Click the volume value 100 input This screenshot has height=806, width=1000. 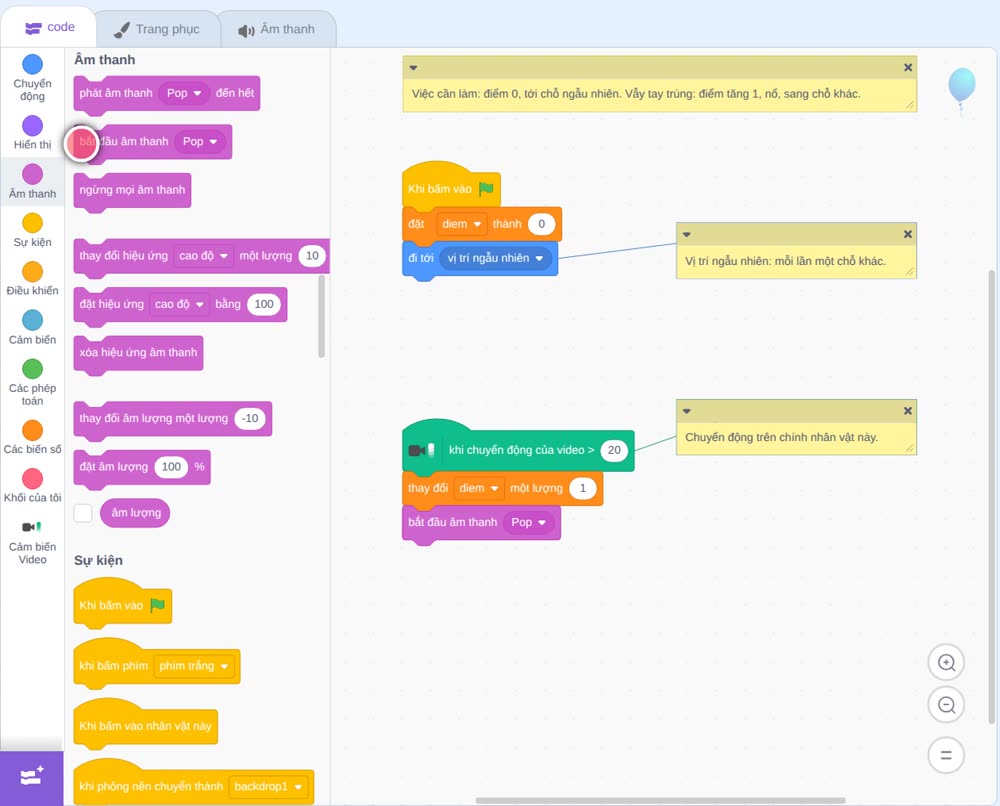pos(171,467)
